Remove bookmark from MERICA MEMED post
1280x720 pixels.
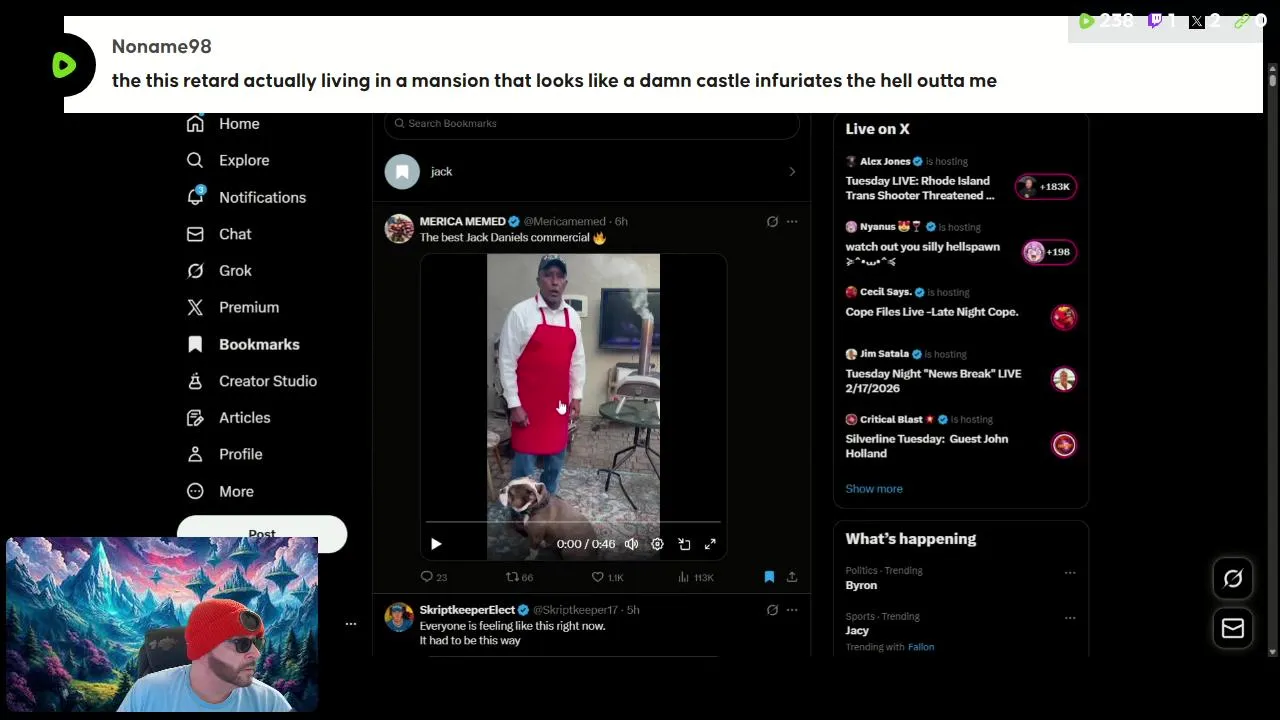pyautogui.click(x=769, y=577)
